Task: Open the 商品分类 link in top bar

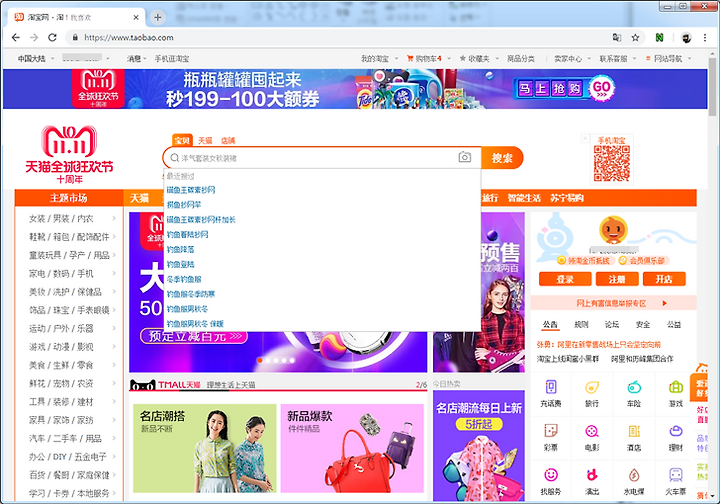Action: click(521, 59)
